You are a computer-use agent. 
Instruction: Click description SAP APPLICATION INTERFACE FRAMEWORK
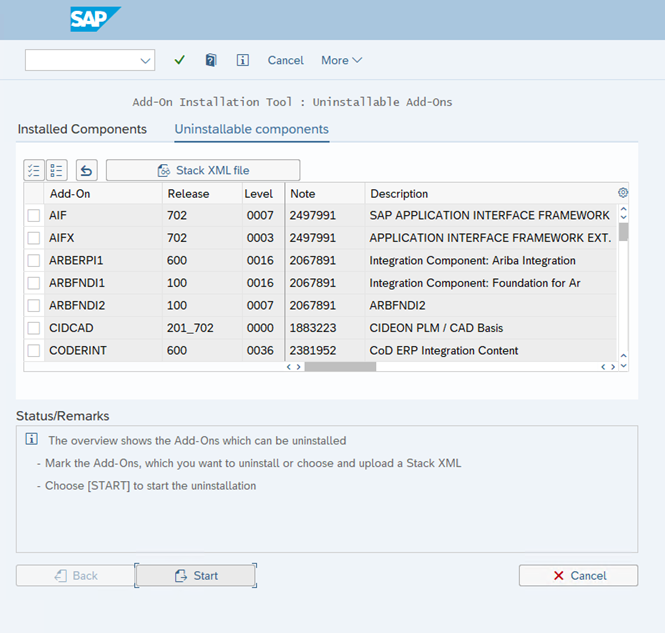[489, 215]
